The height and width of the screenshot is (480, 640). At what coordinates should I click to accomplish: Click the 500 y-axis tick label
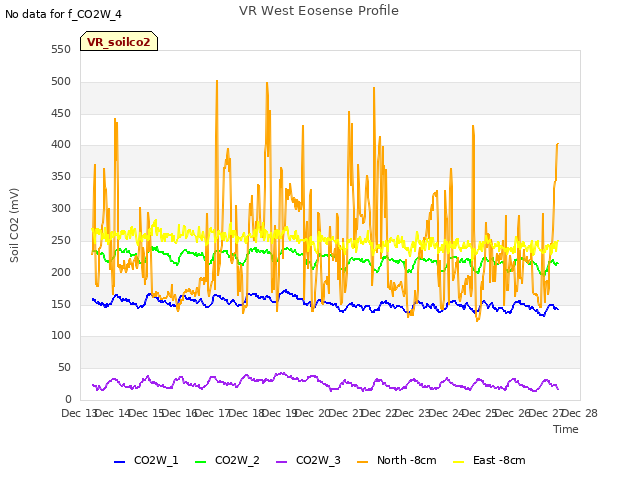click(61, 82)
